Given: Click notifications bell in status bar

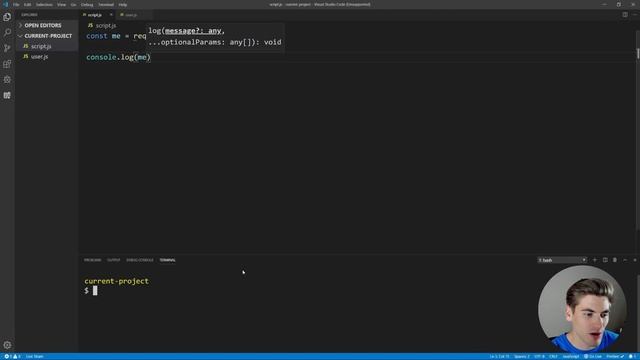Looking at the screenshot, I should click(x=631, y=356).
